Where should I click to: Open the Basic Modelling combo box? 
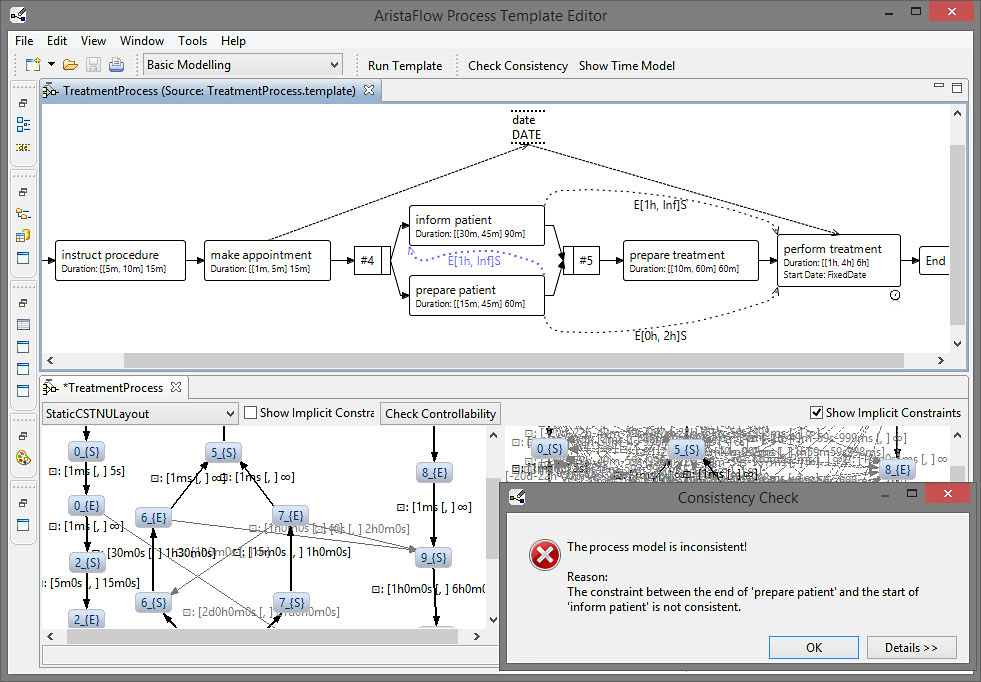point(243,64)
